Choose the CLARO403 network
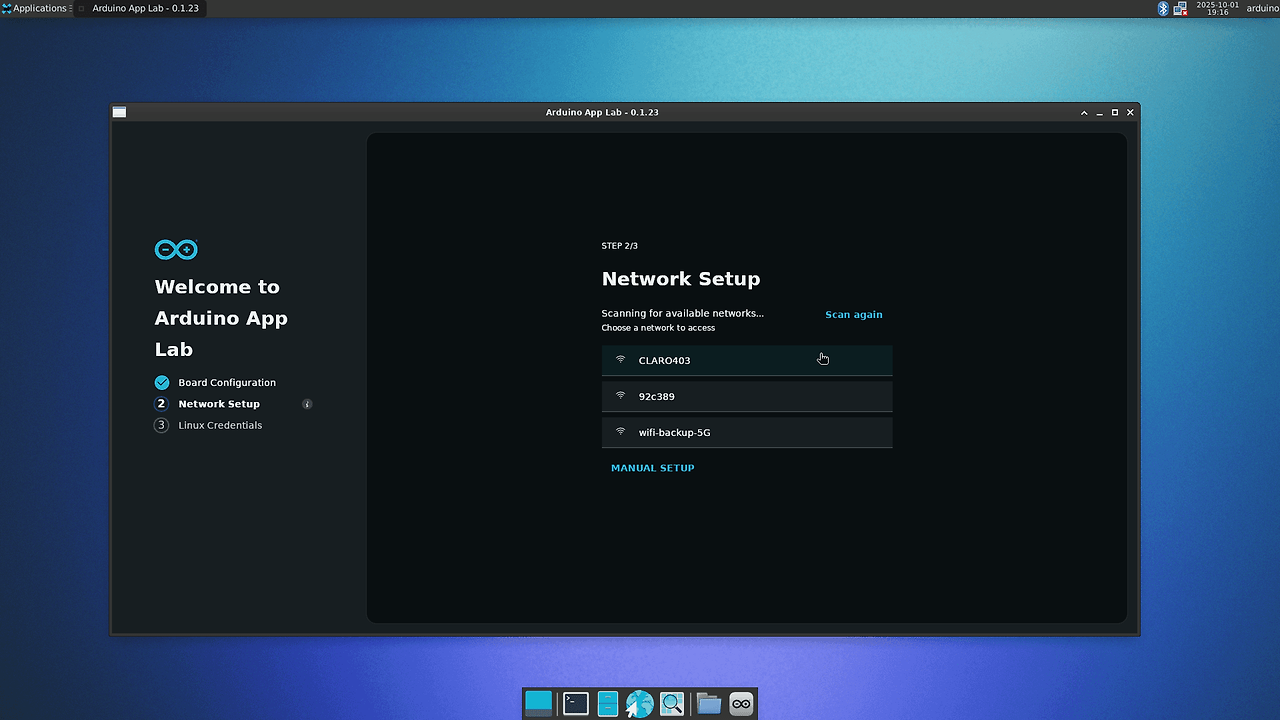Screen dimensions: 1280x720 coord(747,360)
